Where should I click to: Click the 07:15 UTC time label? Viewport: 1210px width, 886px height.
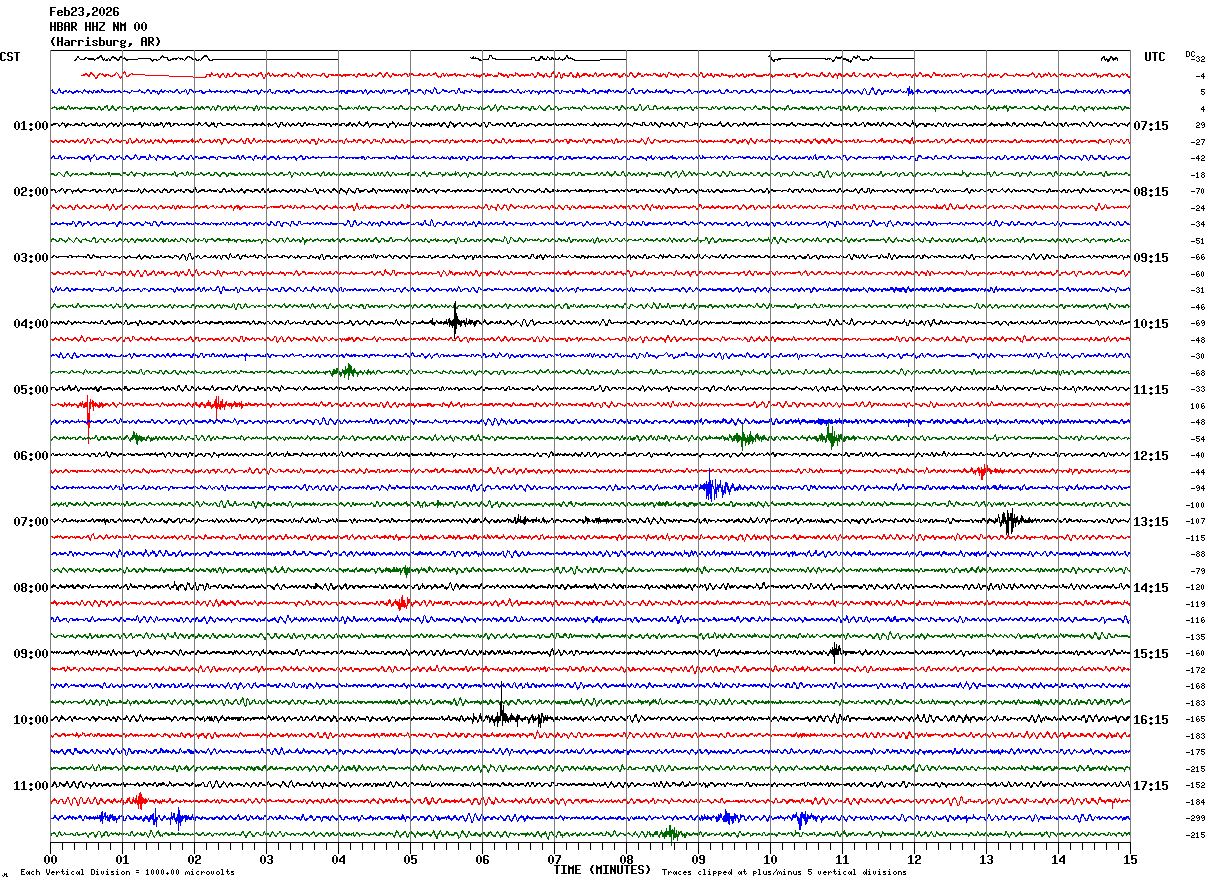1151,126
